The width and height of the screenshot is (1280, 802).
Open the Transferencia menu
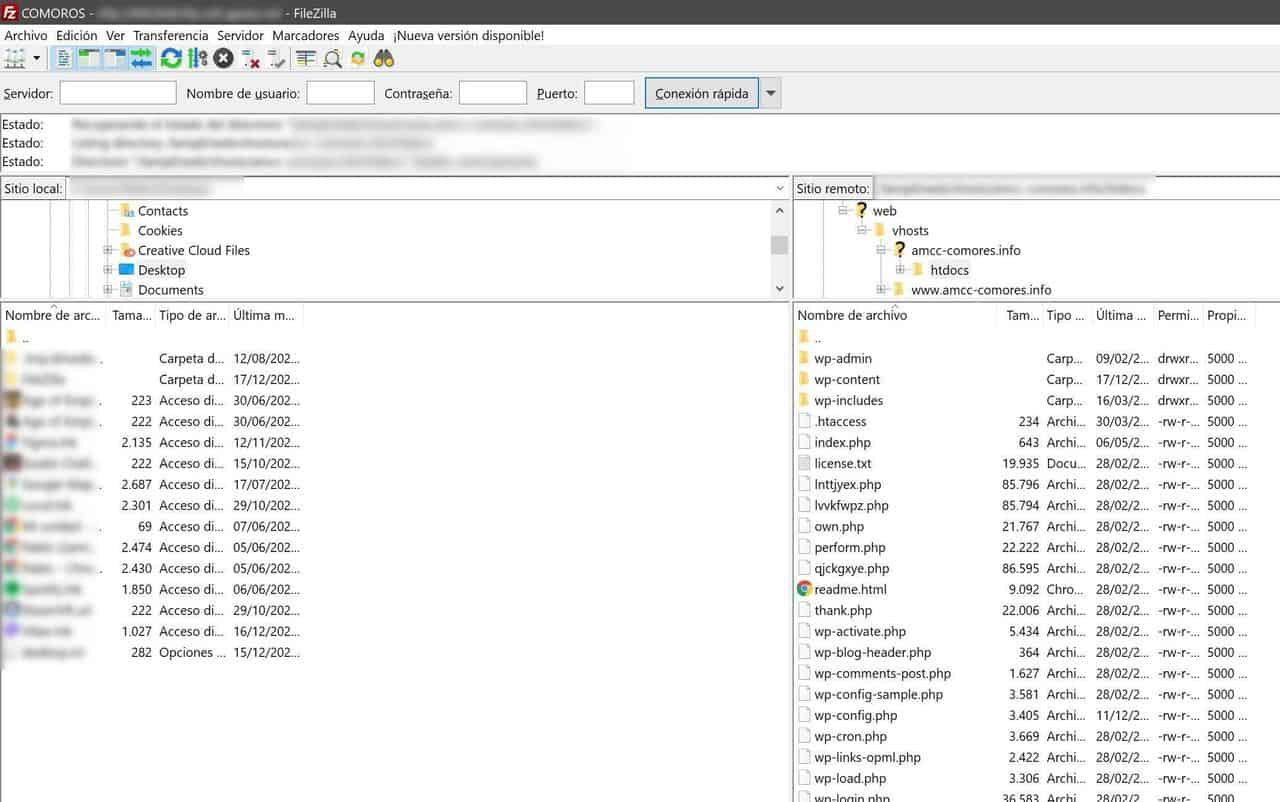tap(170, 35)
